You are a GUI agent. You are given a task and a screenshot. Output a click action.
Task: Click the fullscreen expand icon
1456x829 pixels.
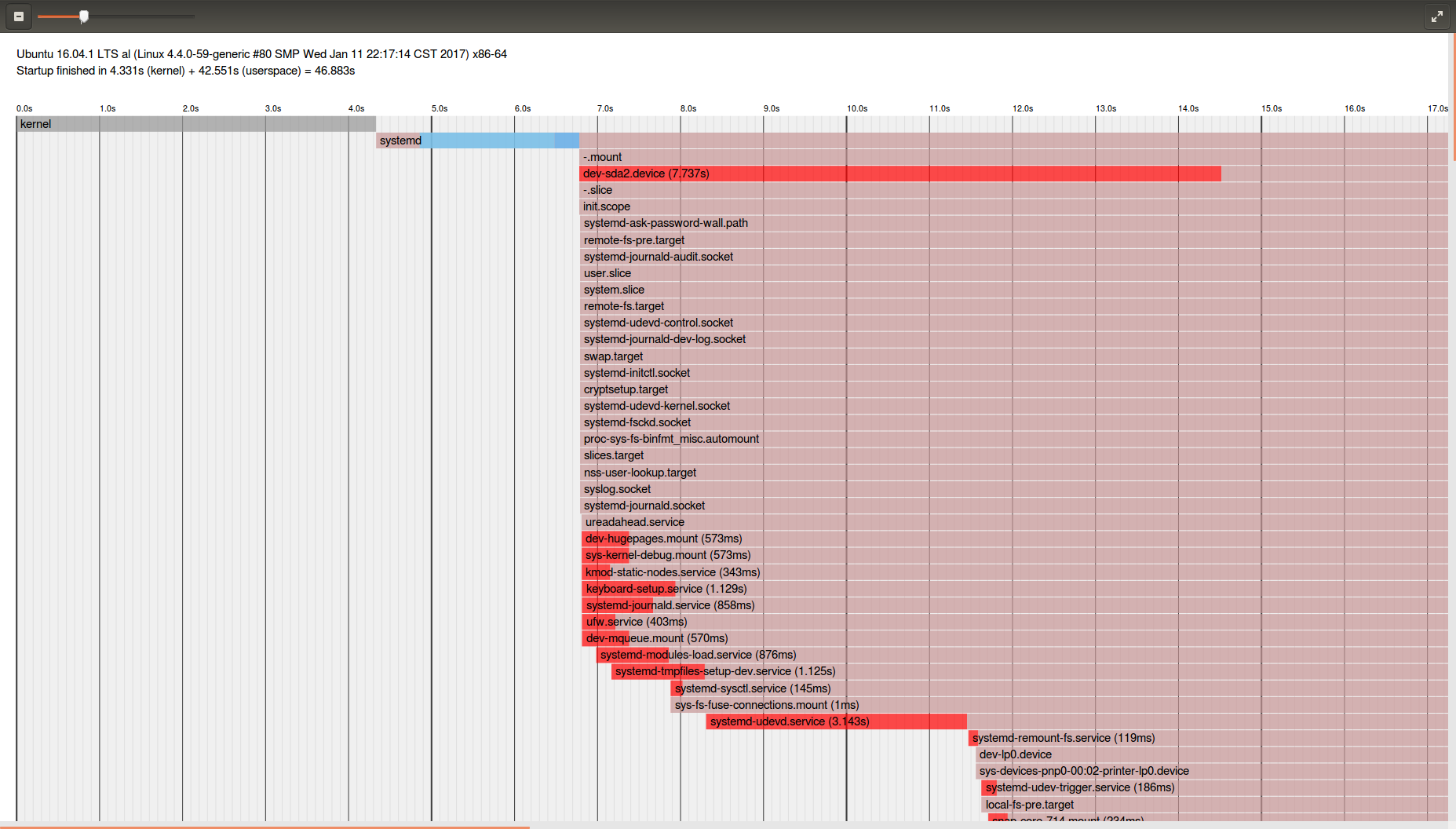pos(1436,16)
